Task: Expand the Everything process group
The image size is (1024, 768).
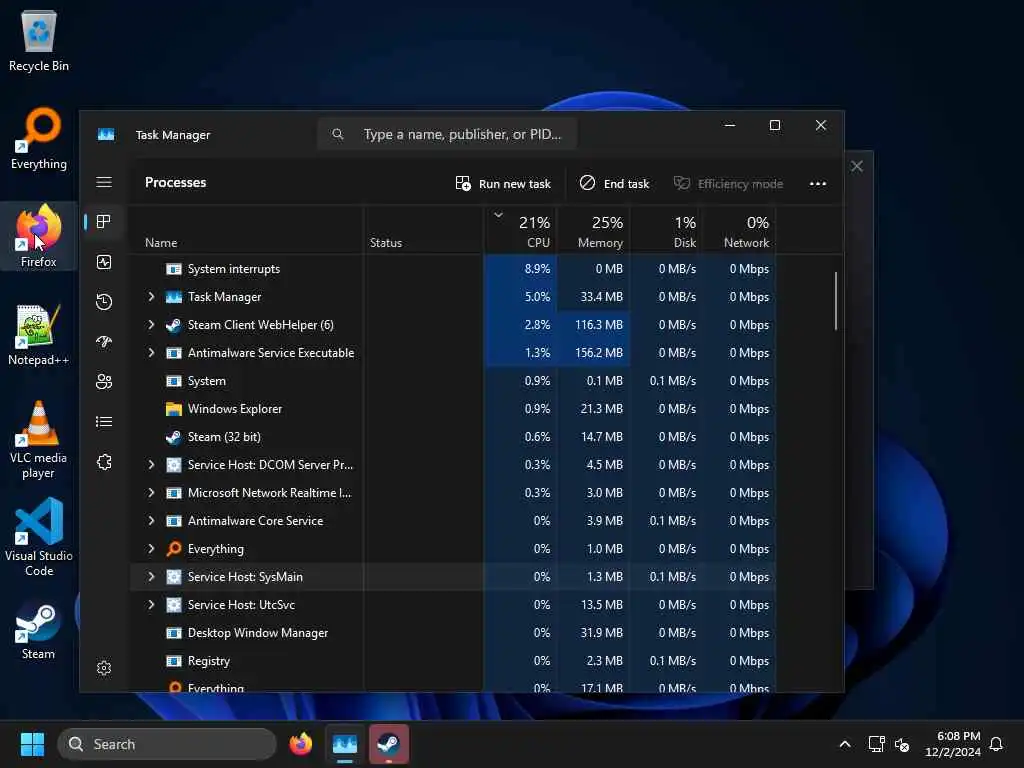Action: tap(152, 549)
